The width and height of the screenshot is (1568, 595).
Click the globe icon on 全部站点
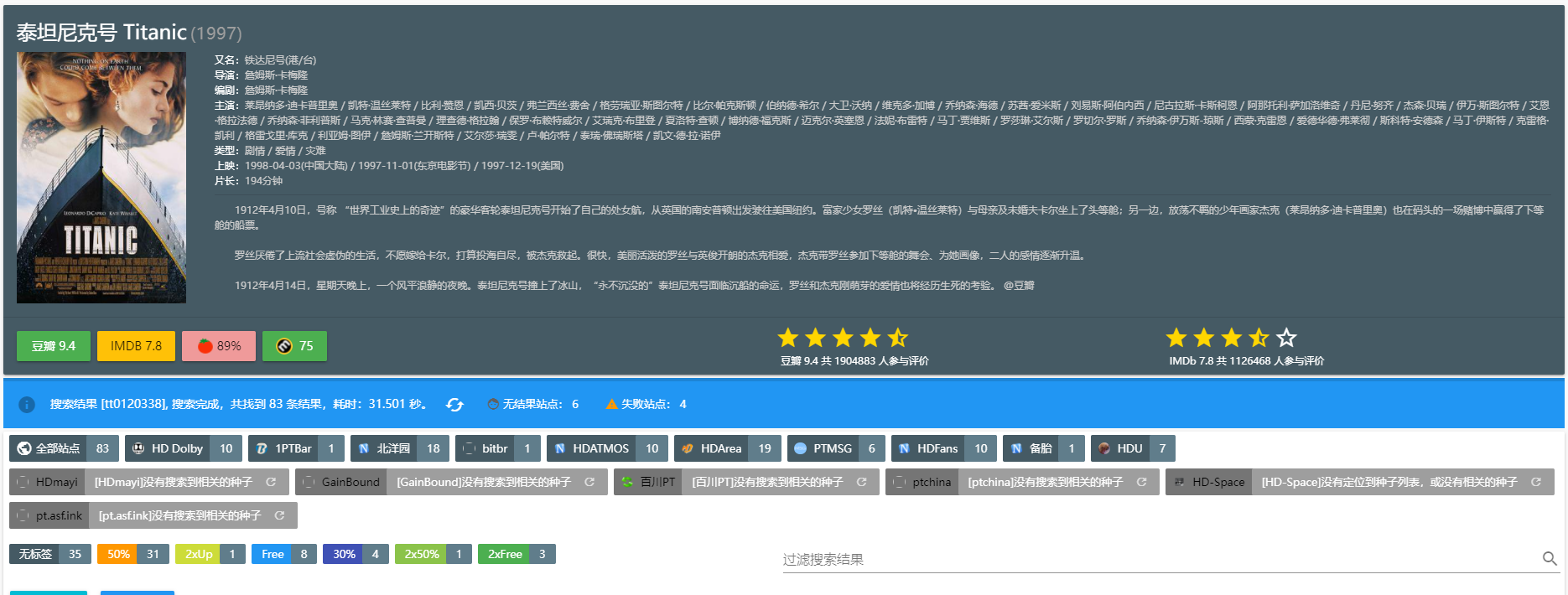click(x=24, y=448)
